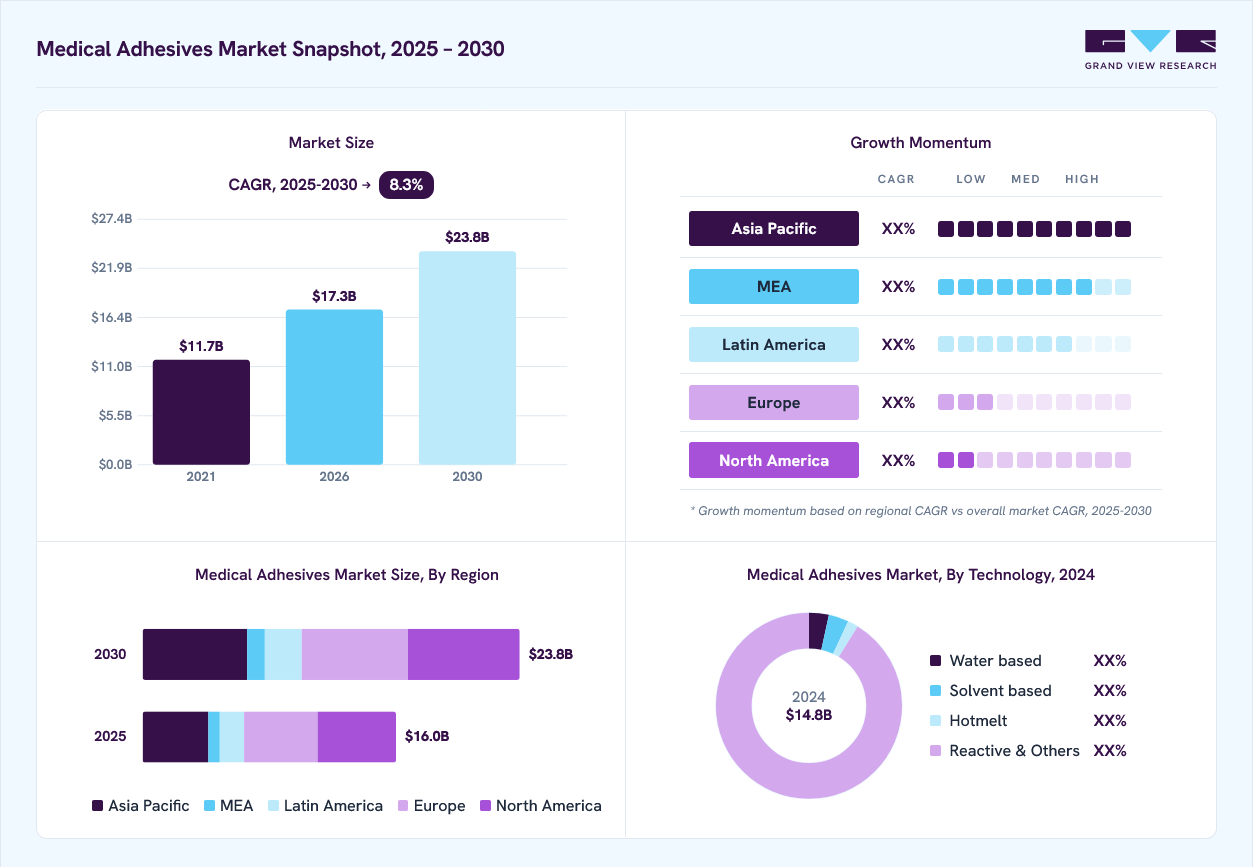
Task: Click the $23.8B label above 2030 bar
Action: pos(467,237)
